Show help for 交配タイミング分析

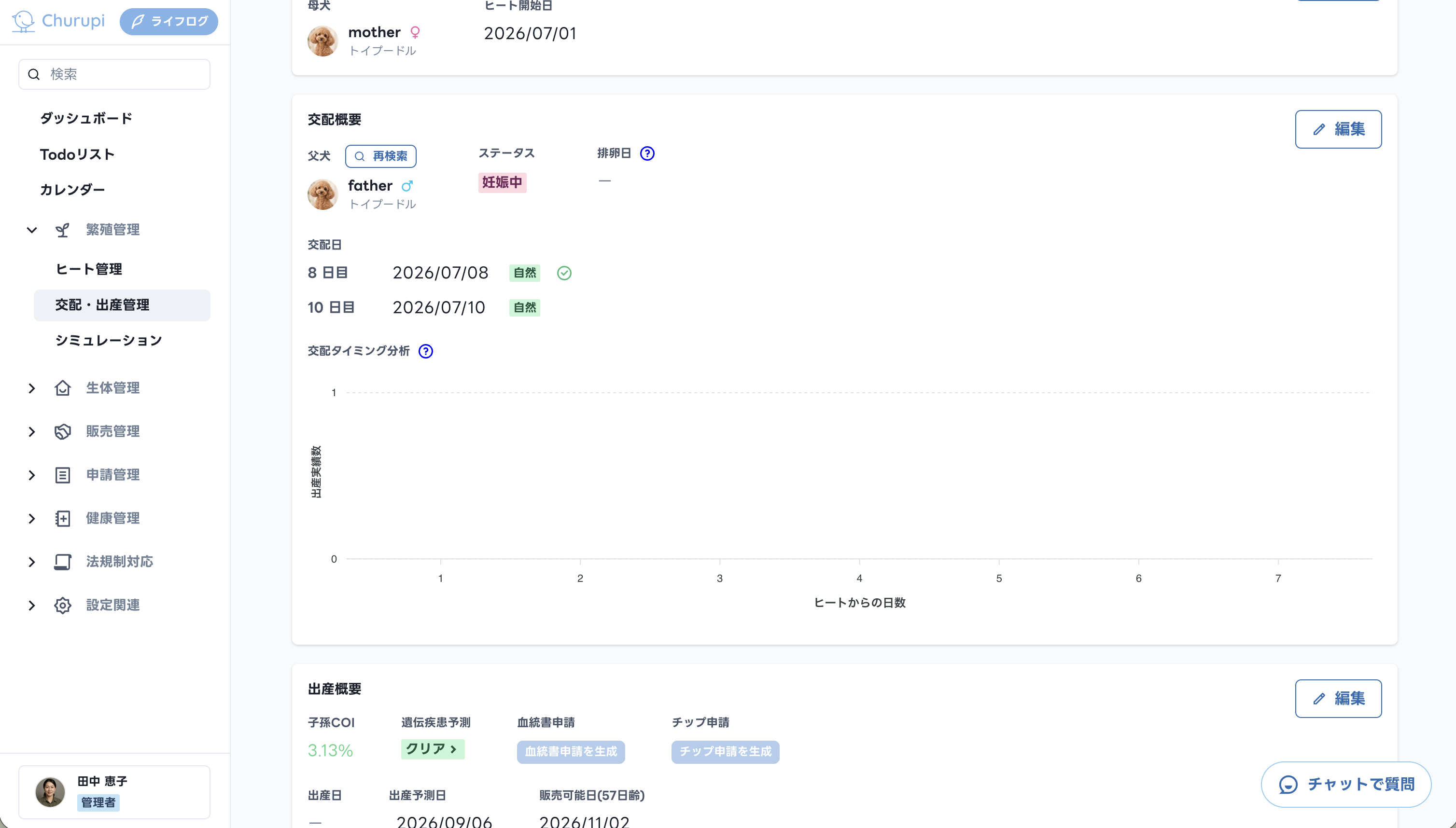(x=426, y=351)
